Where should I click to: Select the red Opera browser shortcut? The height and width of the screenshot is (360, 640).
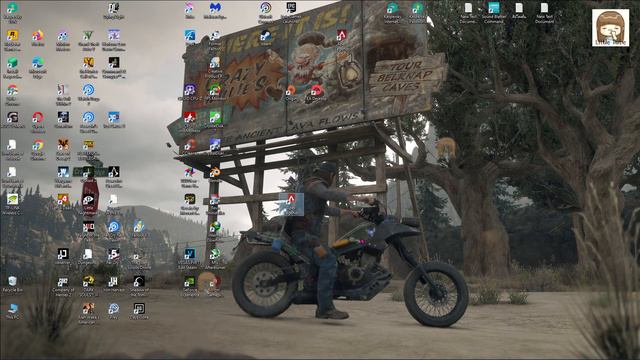pos(38,122)
